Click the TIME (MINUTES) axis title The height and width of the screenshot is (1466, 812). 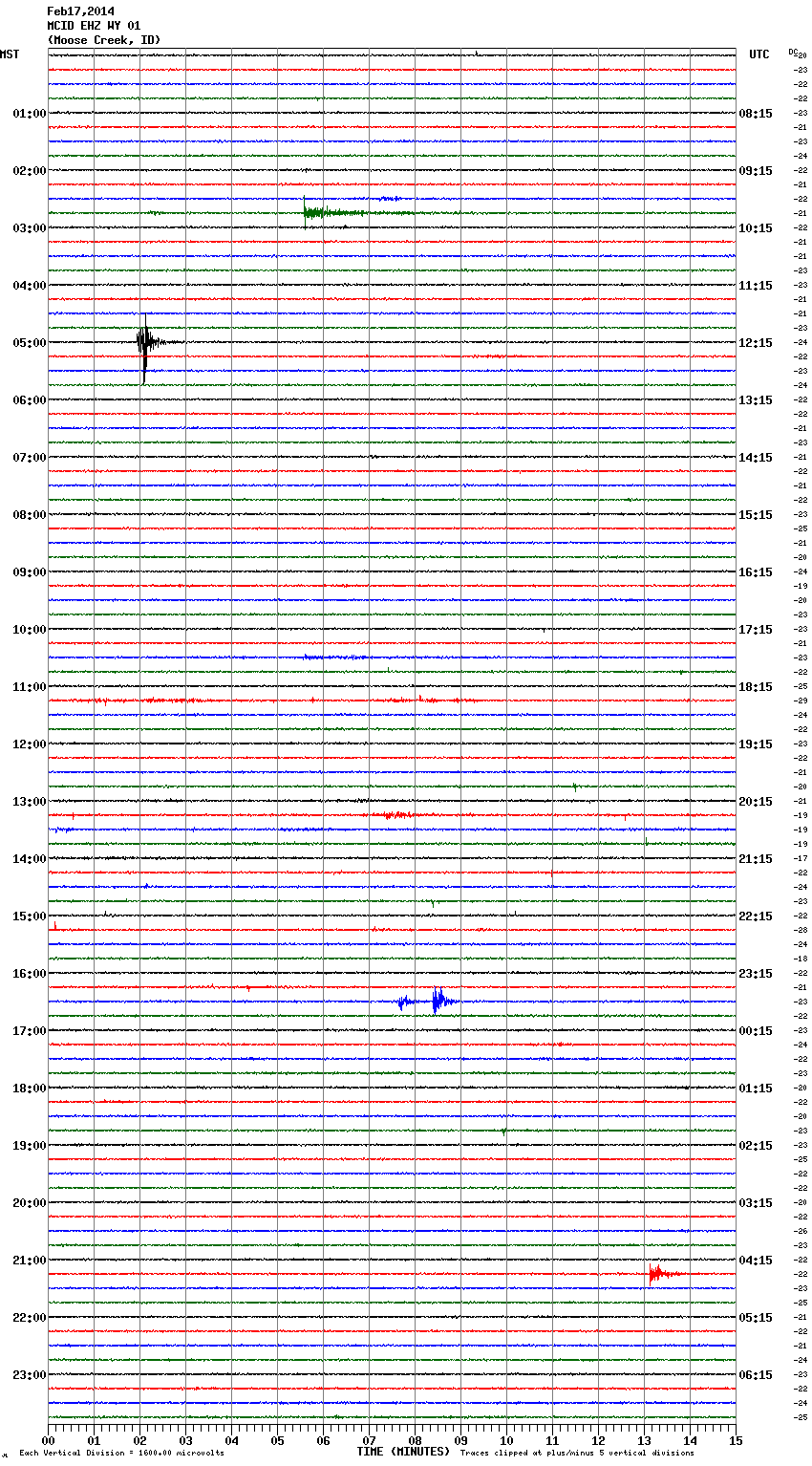tap(403, 1452)
